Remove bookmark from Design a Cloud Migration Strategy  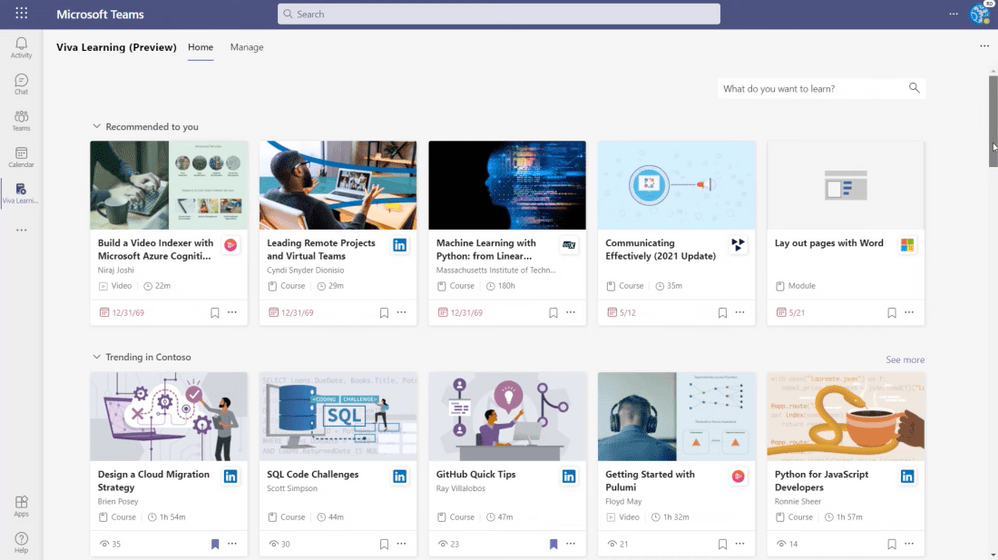(x=214, y=544)
